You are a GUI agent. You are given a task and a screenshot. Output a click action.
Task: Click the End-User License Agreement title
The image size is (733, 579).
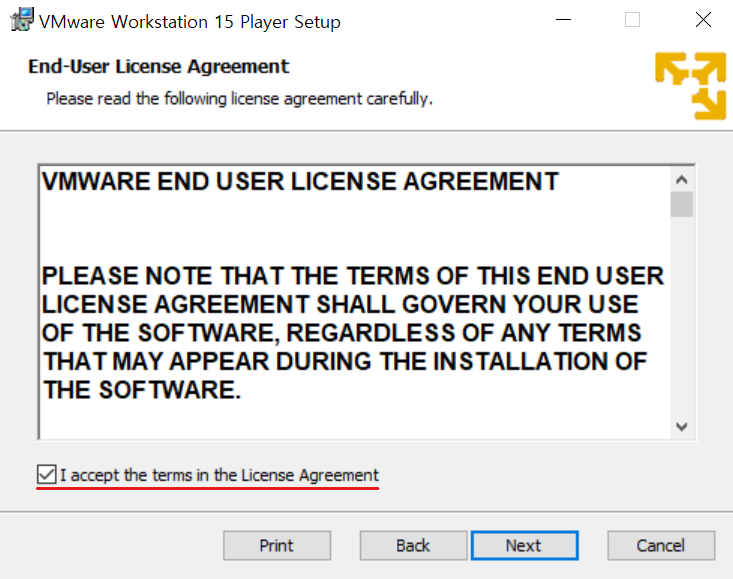pos(158,66)
